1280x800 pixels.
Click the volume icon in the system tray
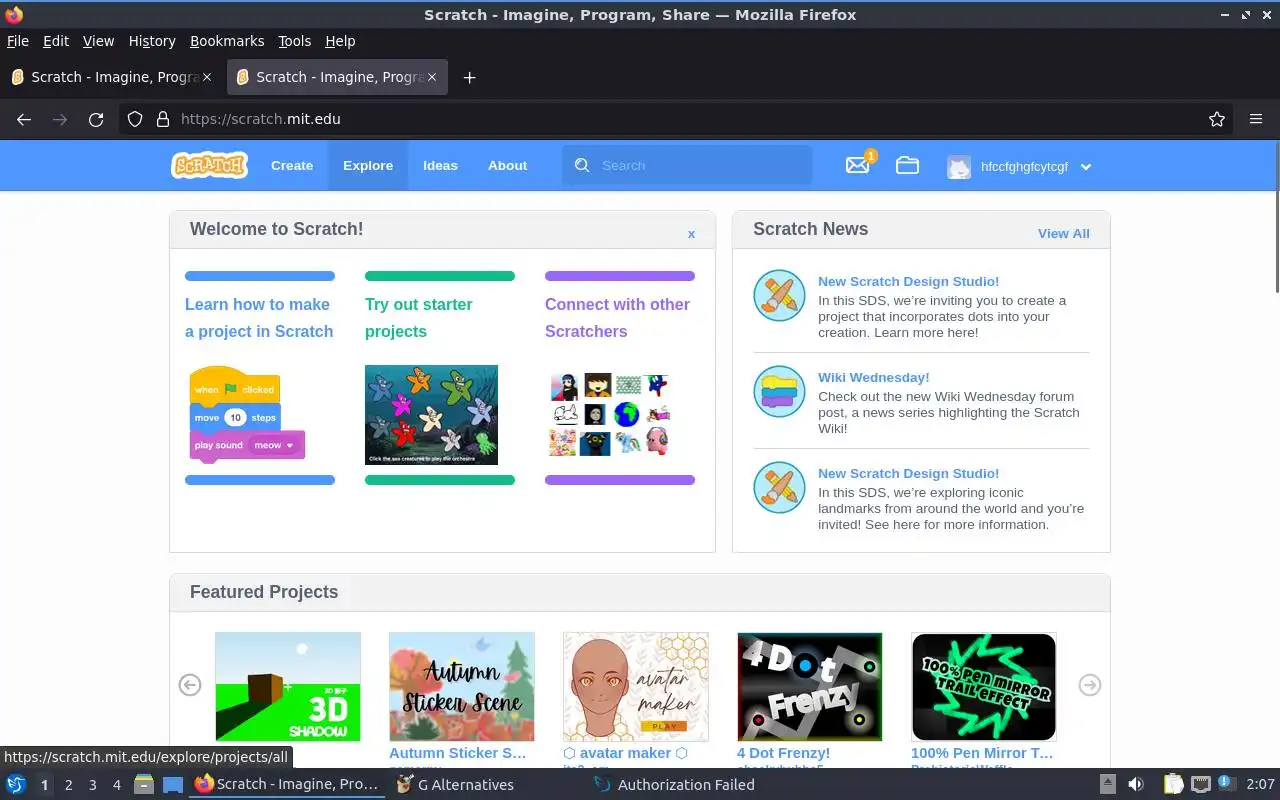click(x=1135, y=784)
